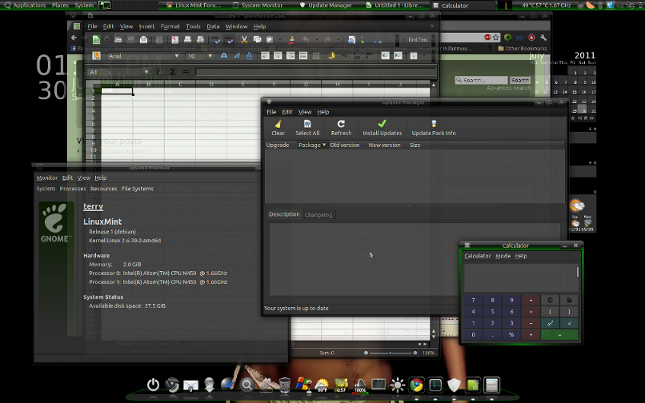Click the Format Paintbrush icon in Calc
The width and height of the screenshot is (645, 403).
coord(292,39)
